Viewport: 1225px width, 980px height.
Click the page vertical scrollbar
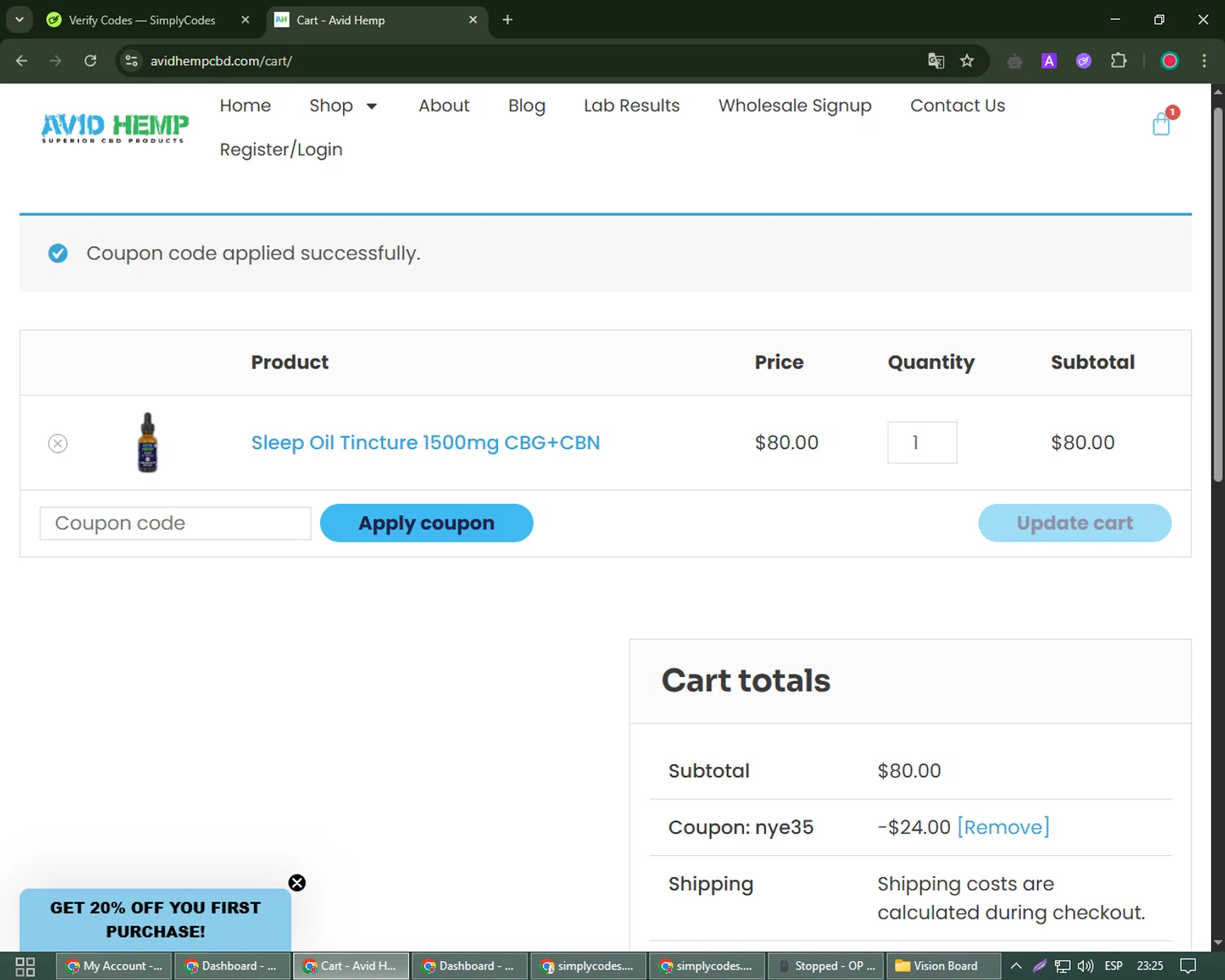pyautogui.click(x=1218, y=294)
